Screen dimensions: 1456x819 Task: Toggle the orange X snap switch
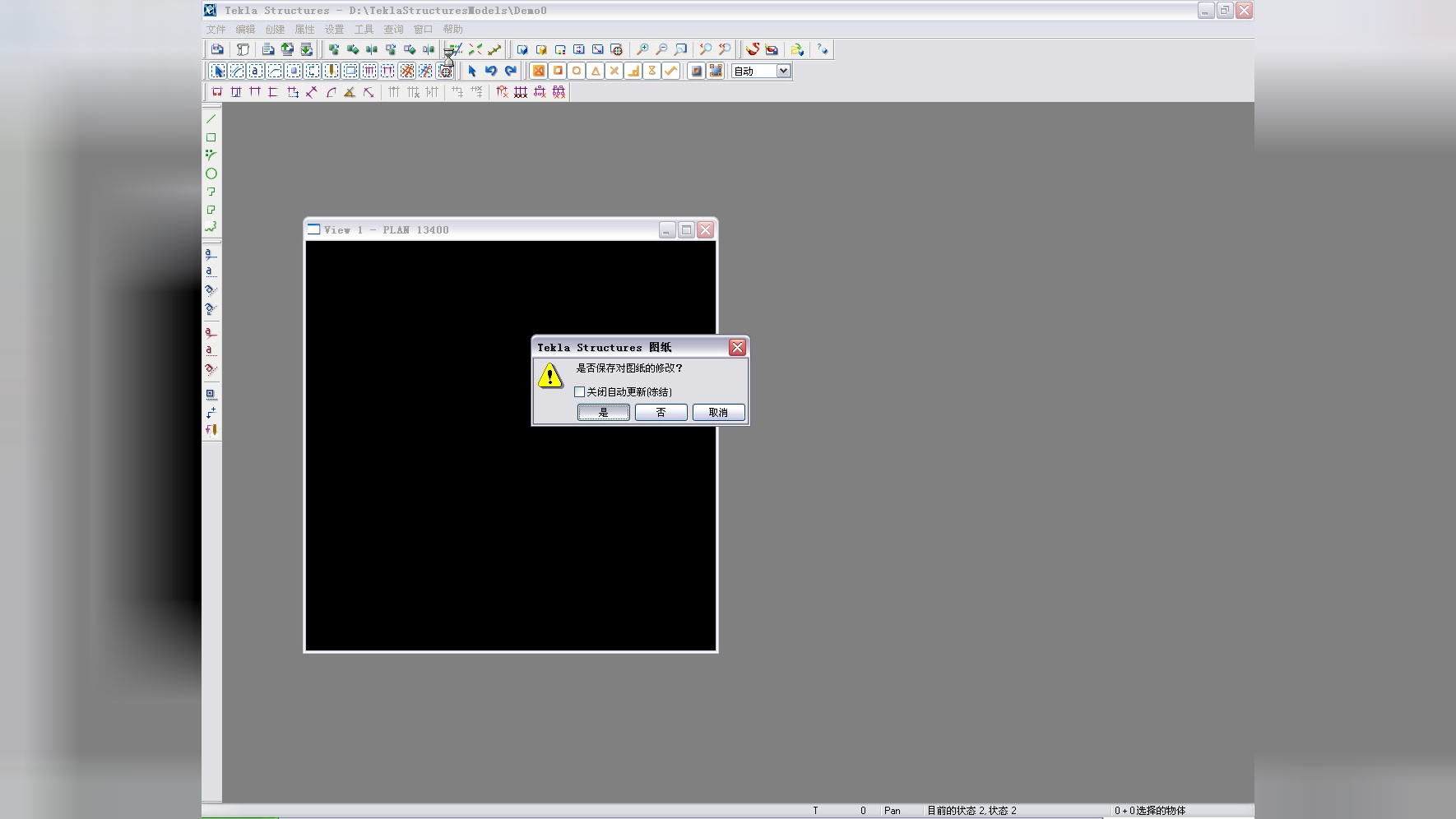pyautogui.click(x=539, y=71)
